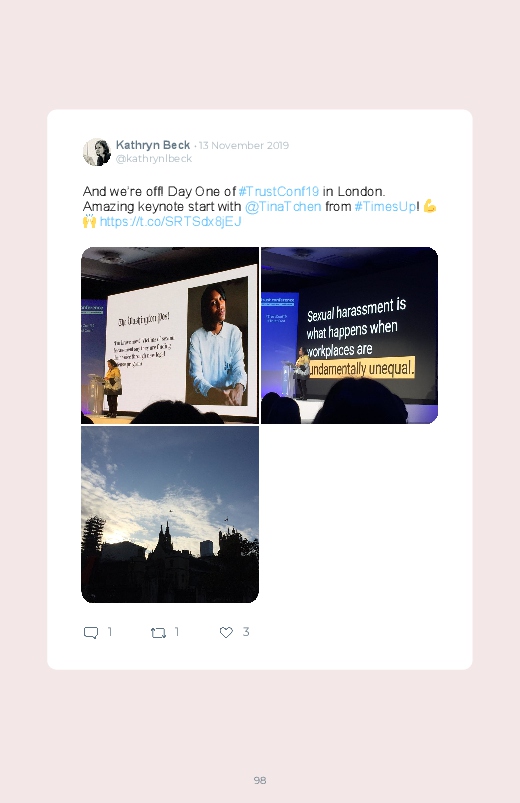Open the London skyline silhouette photo

coord(170,514)
